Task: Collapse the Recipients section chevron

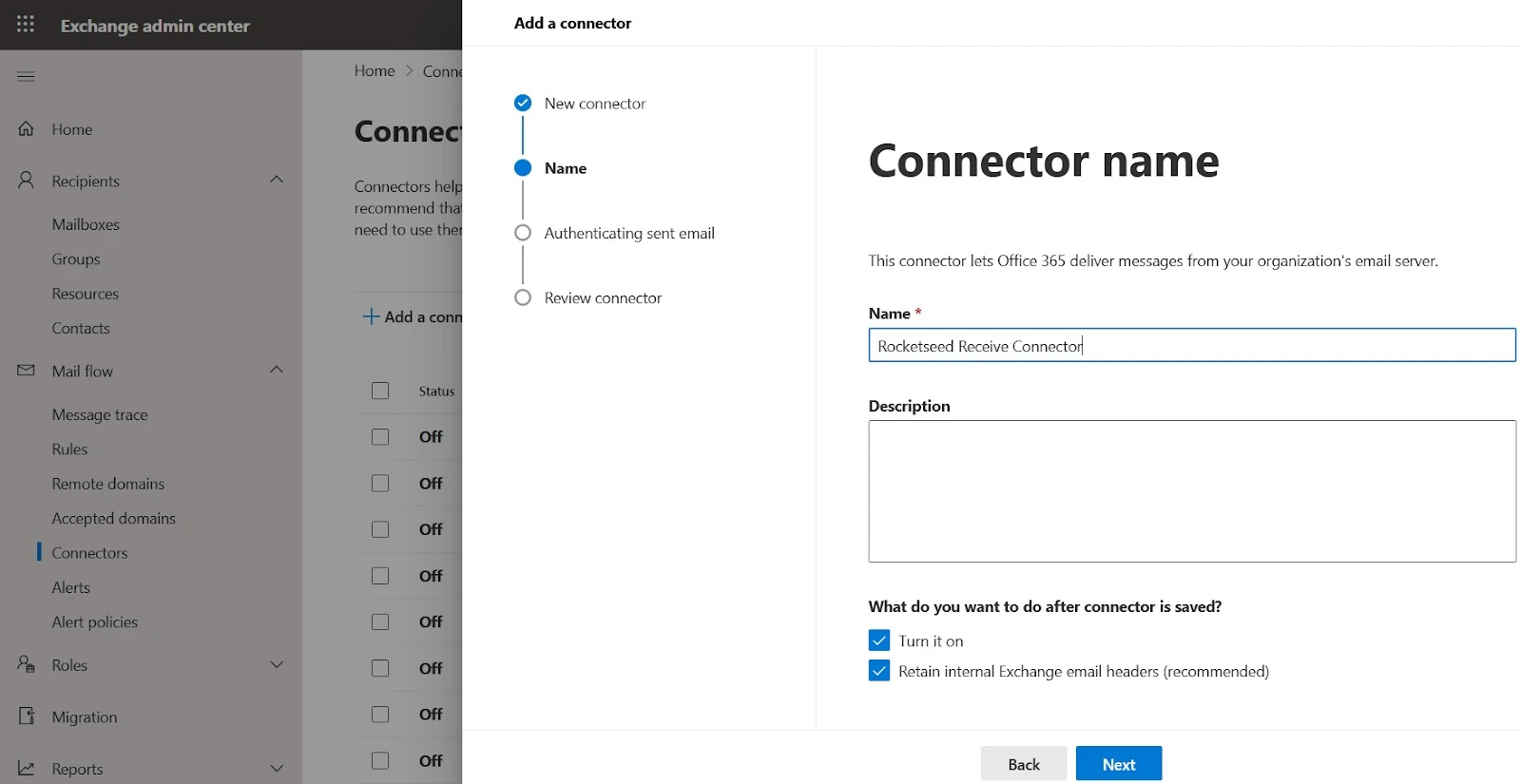Action: pos(277,180)
